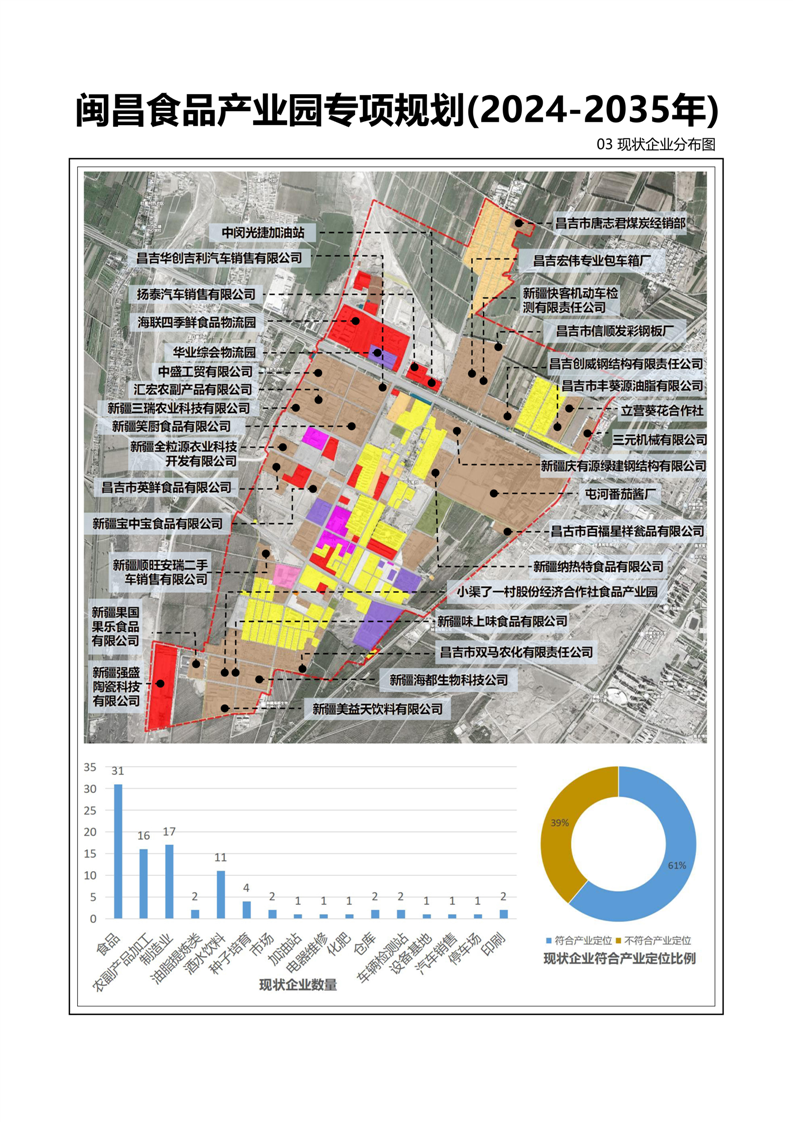Click the label 新疆笑厨食品有限公司

[x=171, y=426]
